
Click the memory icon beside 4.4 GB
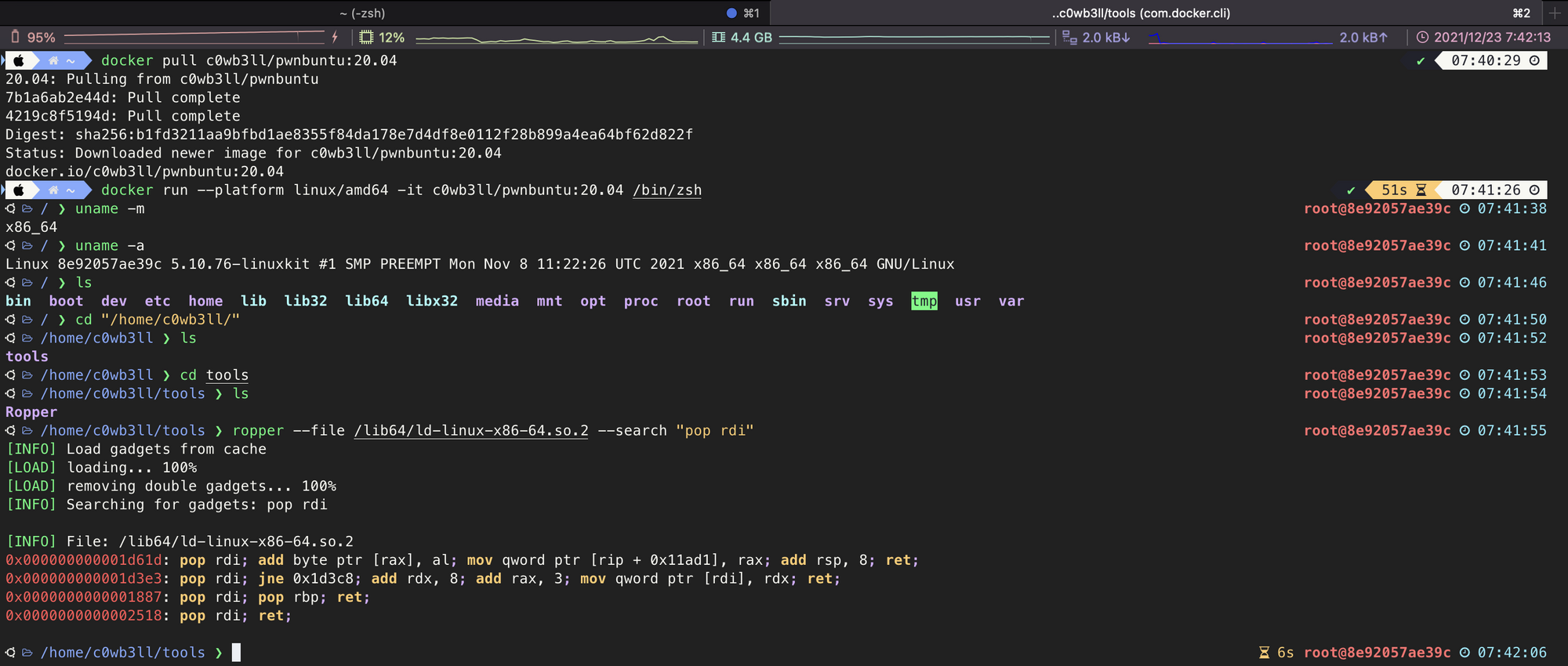pyautogui.click(x=718, y=37)
